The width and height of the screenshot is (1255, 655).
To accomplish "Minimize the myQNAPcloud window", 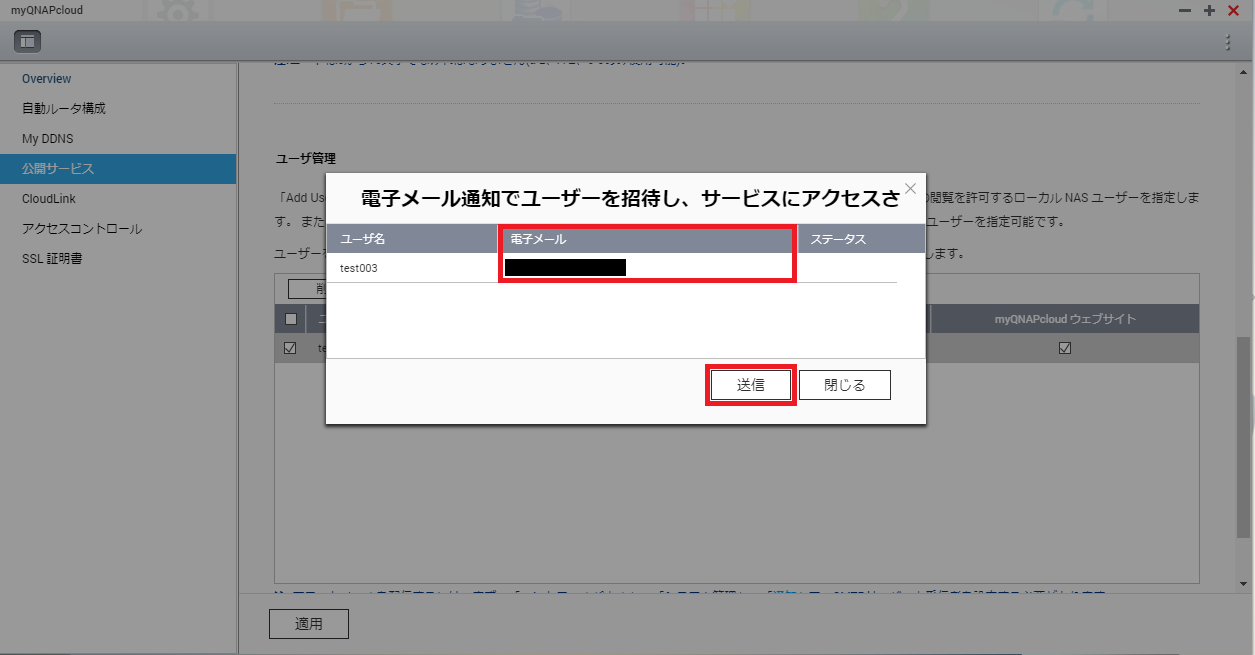I will (1185, 10).
